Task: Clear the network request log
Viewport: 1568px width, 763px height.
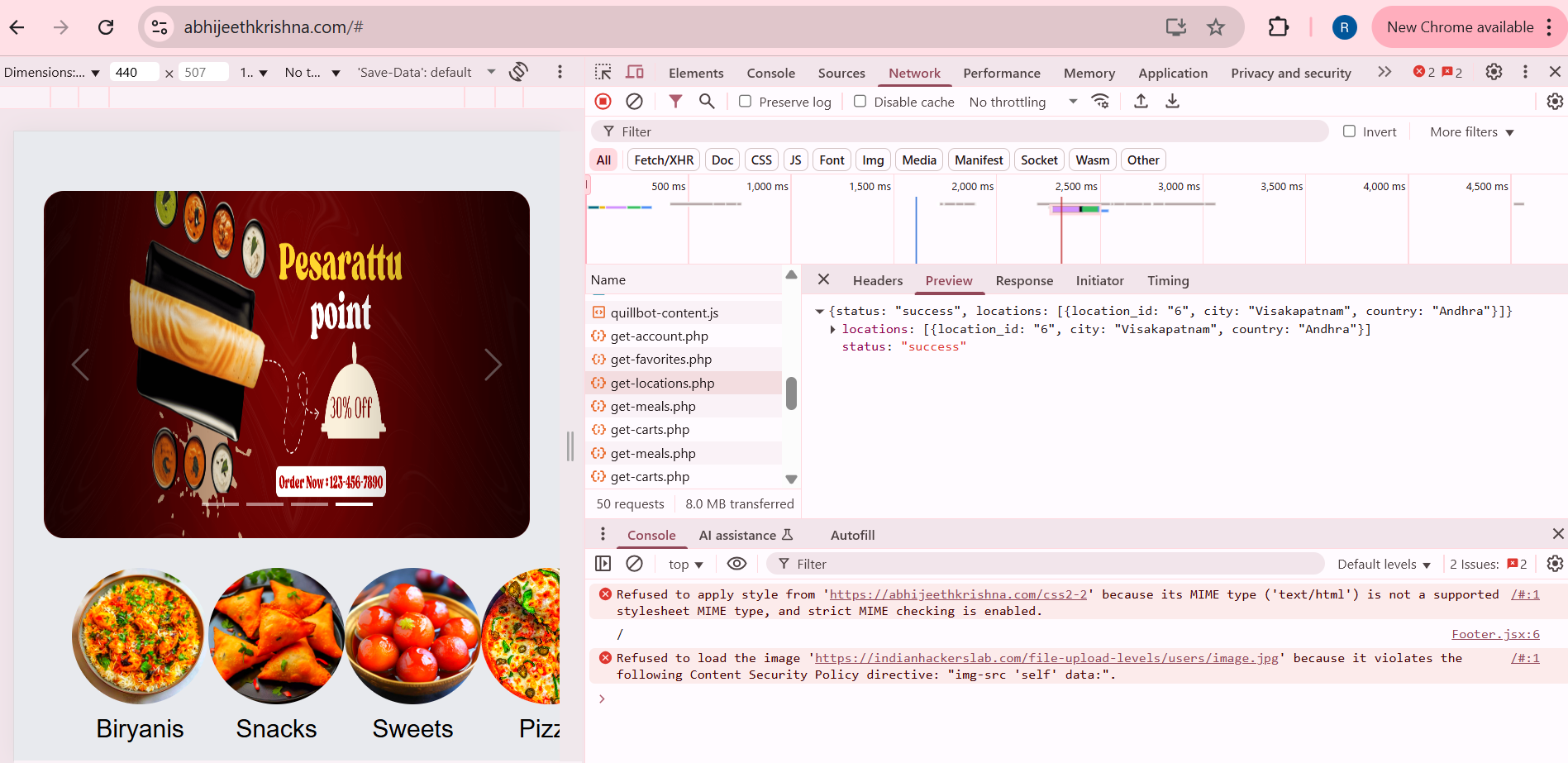Action: [x=634, y=101]
